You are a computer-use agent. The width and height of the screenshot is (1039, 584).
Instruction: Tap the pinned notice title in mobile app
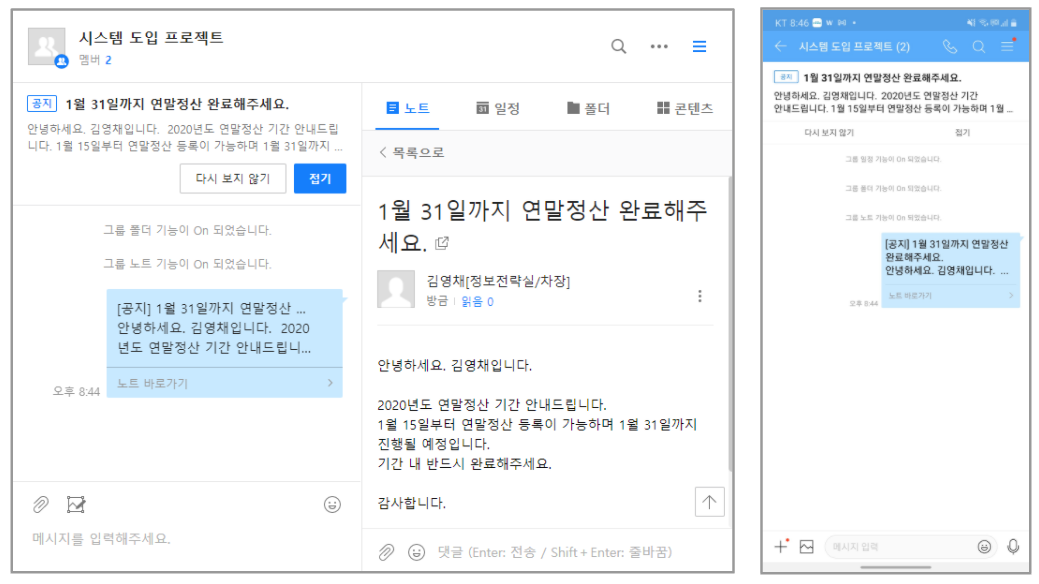(x=882, y=78)
